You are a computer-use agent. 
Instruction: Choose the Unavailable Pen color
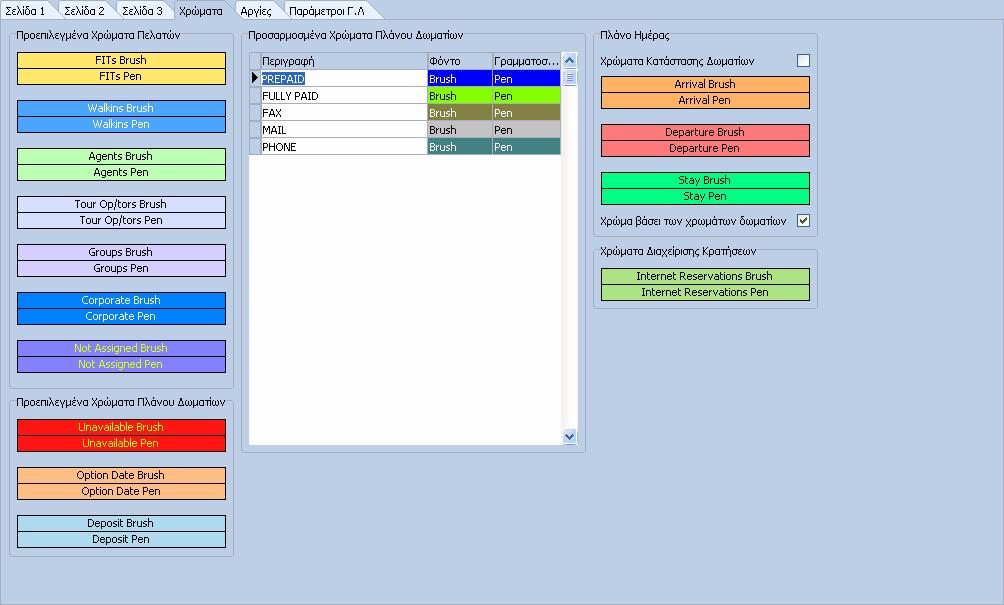(x=121, y=443)
